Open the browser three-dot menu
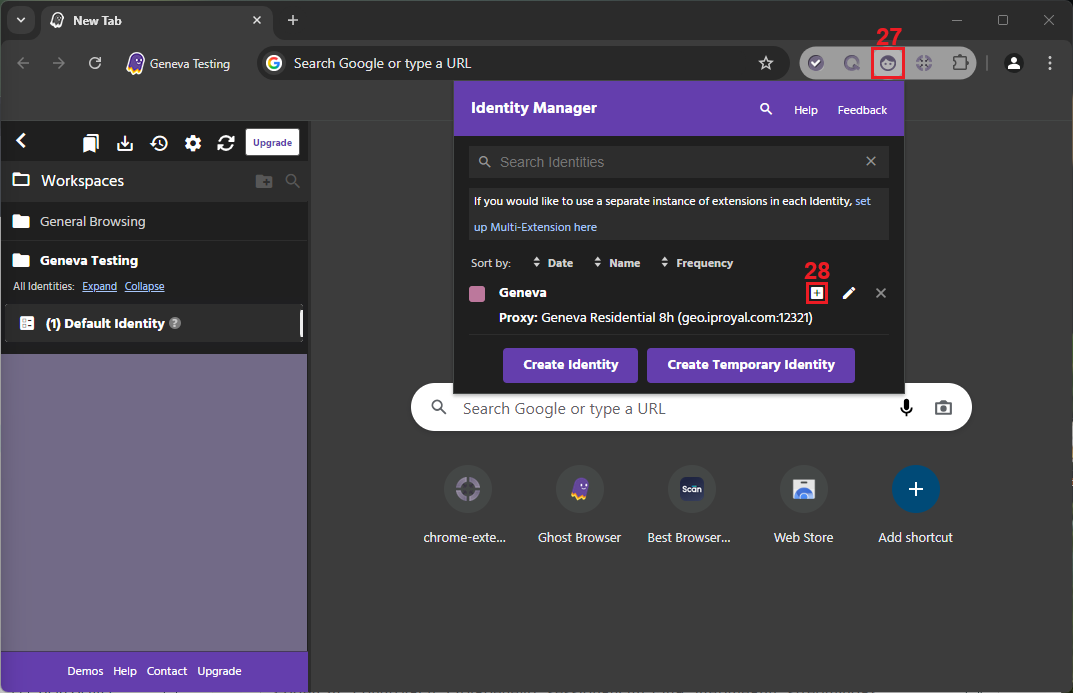Viewport: 1073px width, 693px height. coord(1050,63)
